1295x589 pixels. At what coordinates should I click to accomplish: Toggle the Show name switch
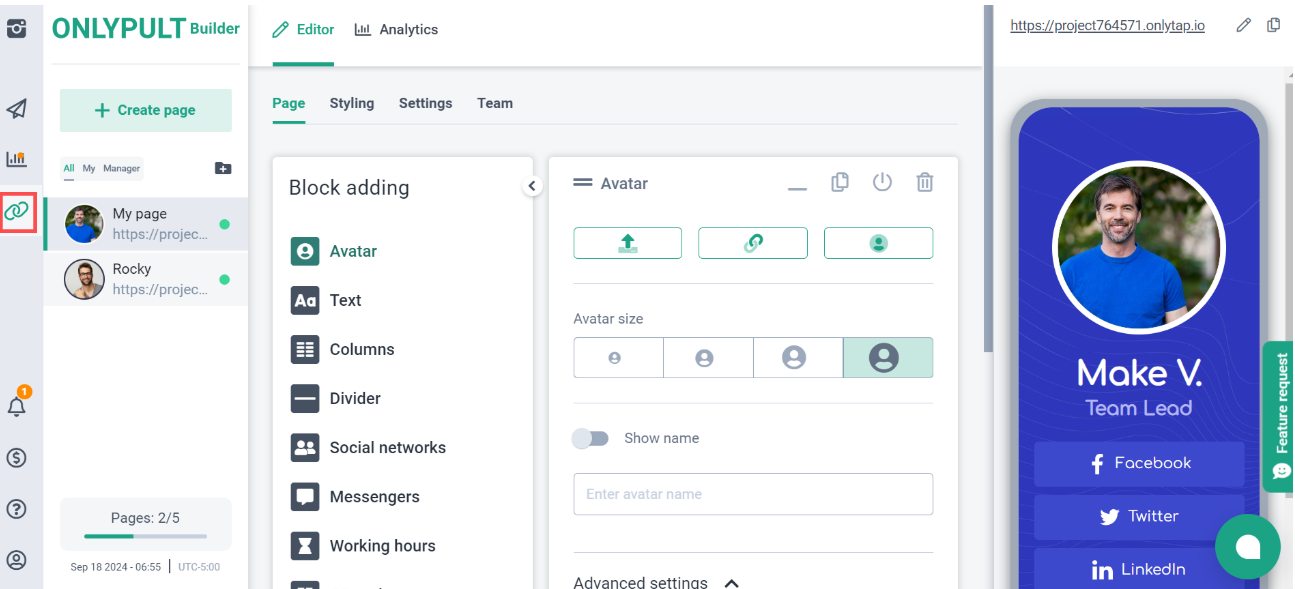coord(590,438)
